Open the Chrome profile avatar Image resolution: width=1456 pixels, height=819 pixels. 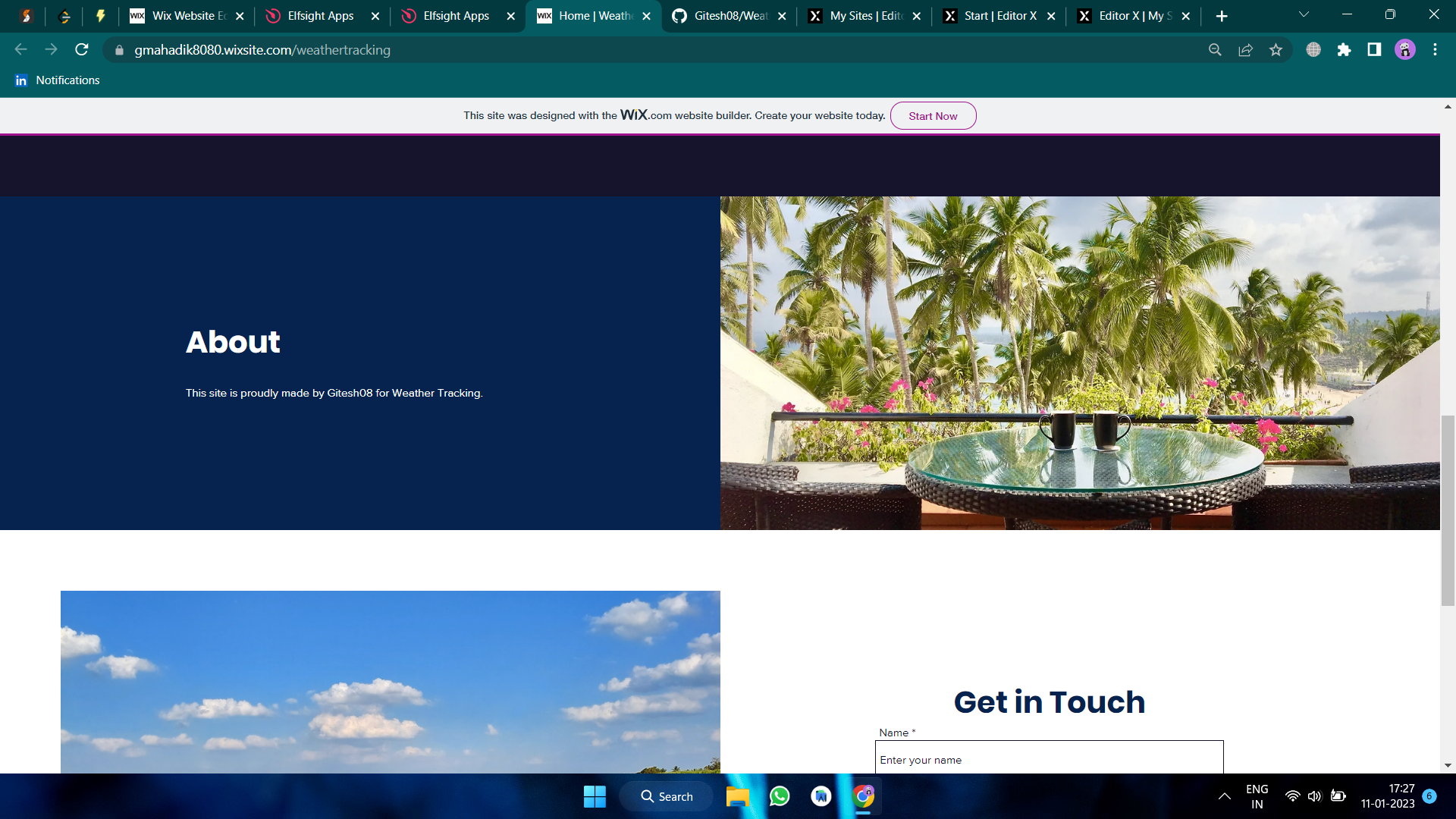(x=1404, y=50)
